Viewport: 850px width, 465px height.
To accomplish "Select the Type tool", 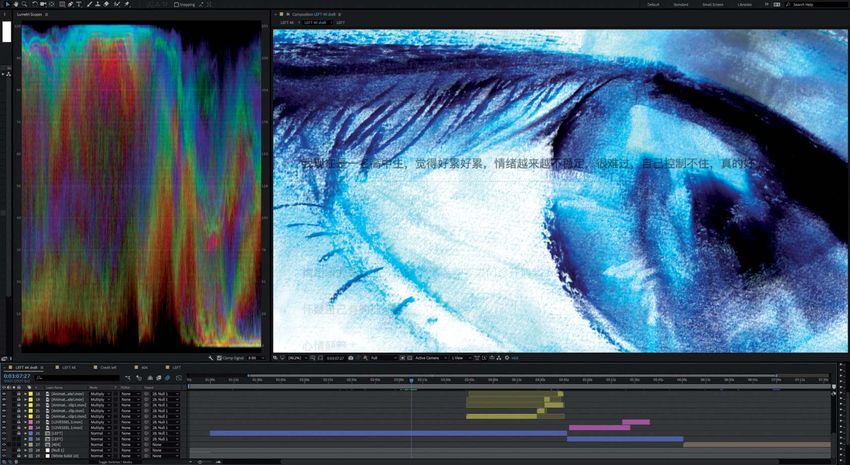I will click(79, 4).
